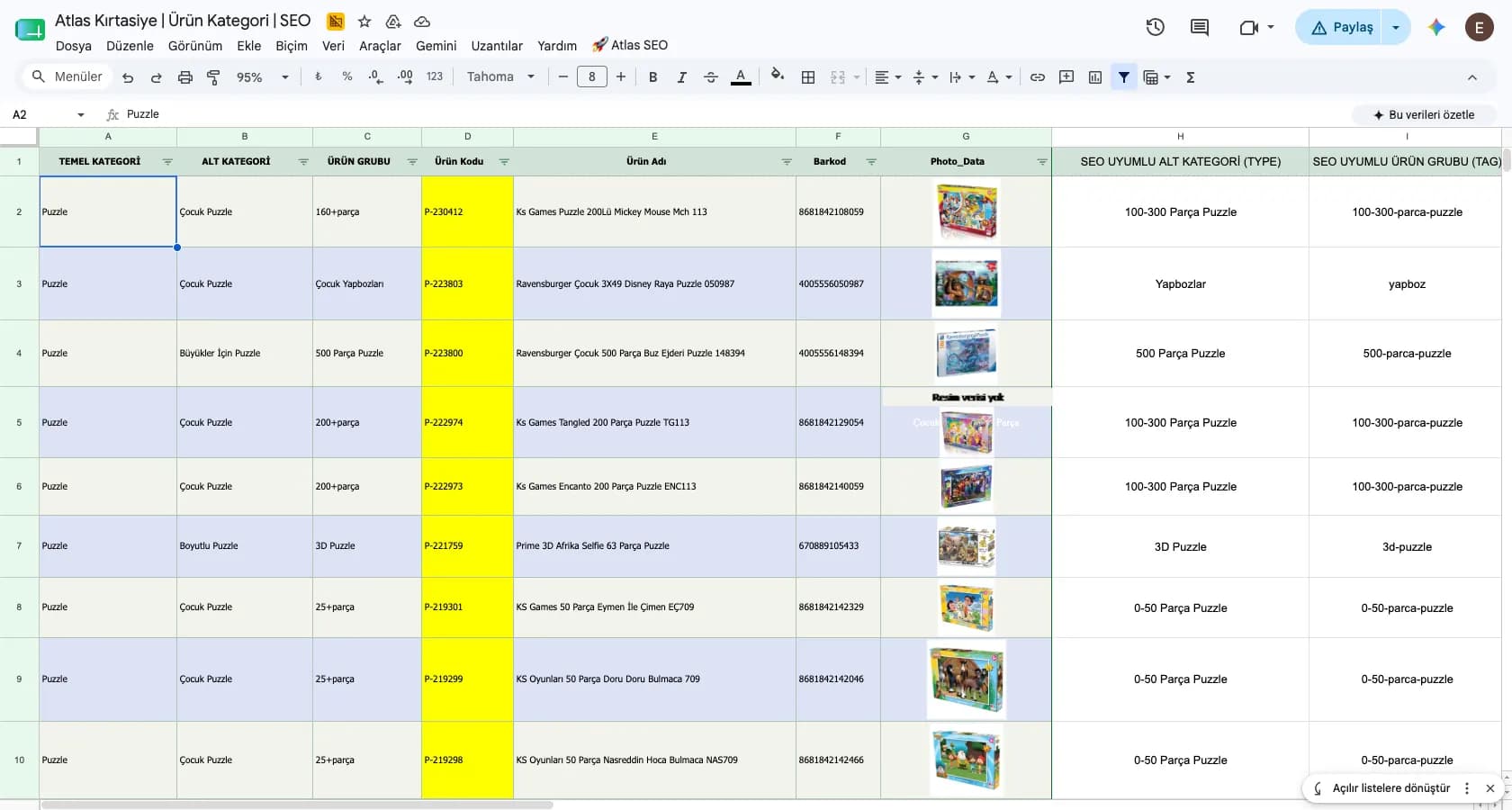This screenshot has height=810, width=1512.
Task: Open the Ekle menu
Action: coord(249,46)
